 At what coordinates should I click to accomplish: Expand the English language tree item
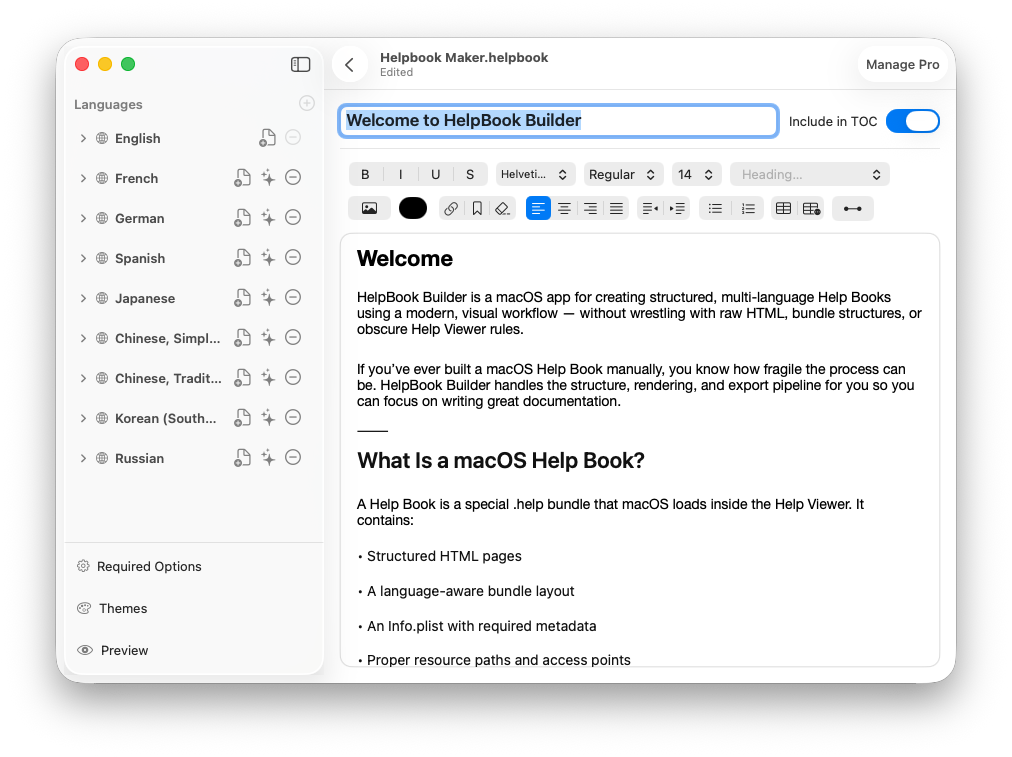[84, 138]
